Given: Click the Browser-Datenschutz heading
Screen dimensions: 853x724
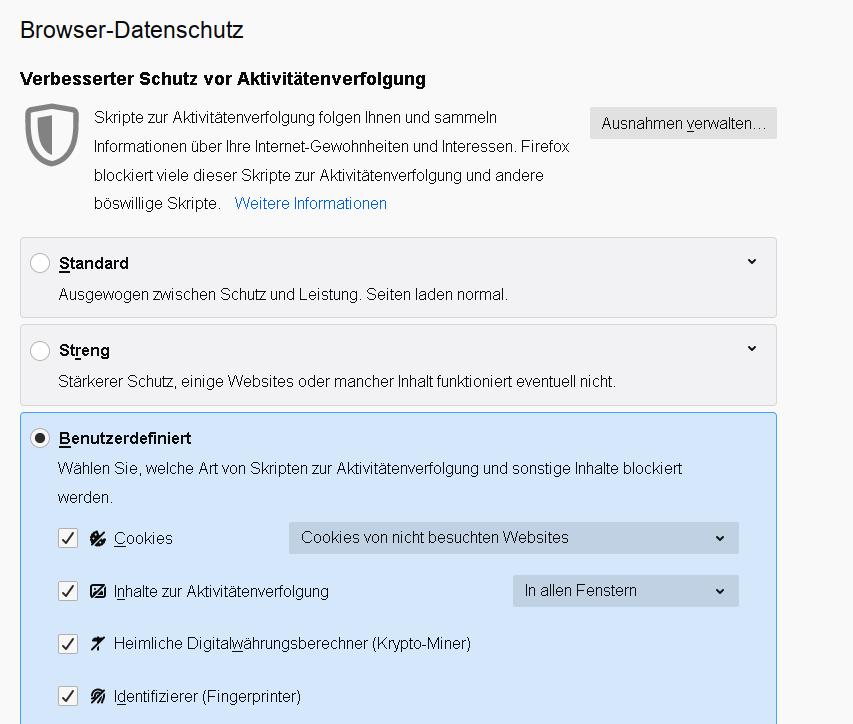Looking at the screenshot, I should pyautogui.click(x=132, y=30).
